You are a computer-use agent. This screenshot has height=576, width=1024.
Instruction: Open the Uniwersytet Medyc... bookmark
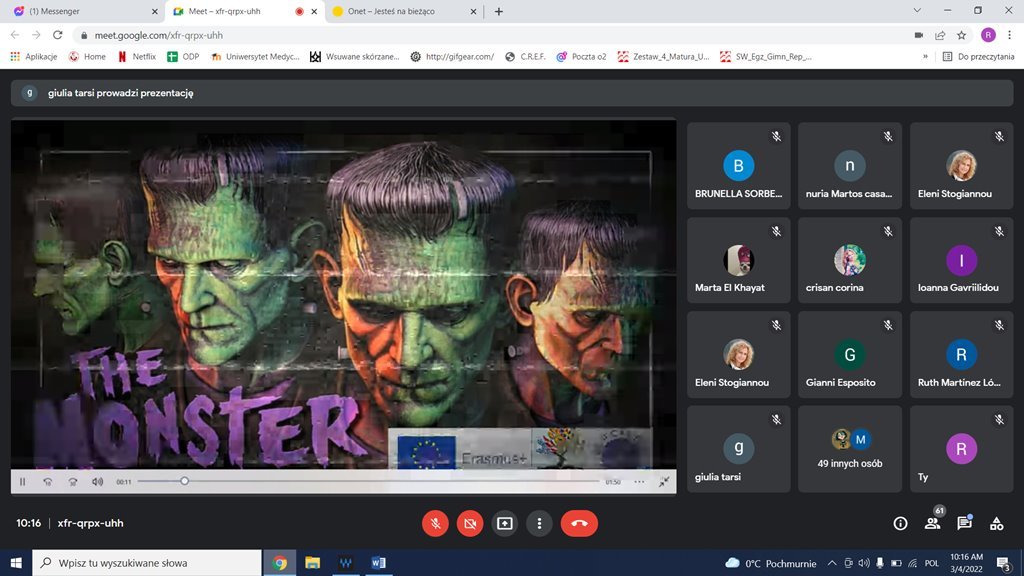click(255, 57)
